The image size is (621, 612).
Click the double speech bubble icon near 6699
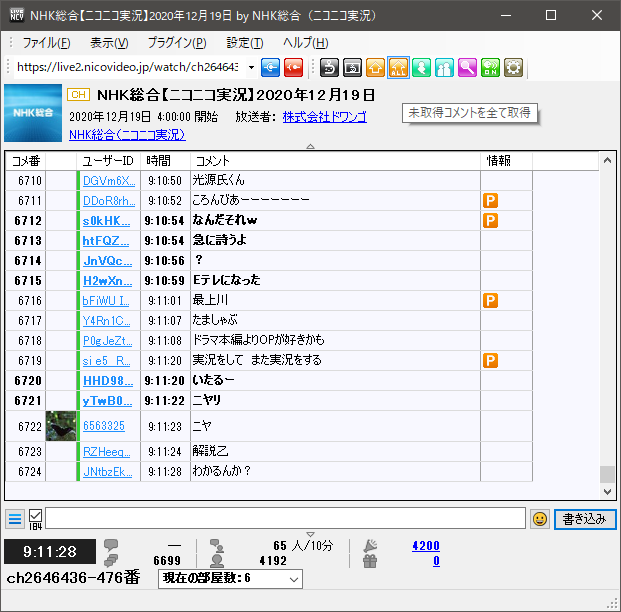111,560
